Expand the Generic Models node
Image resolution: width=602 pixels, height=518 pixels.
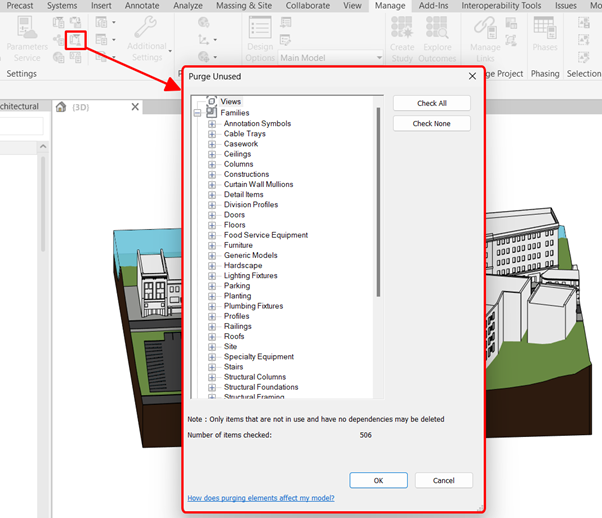click(x=212, y=256)
